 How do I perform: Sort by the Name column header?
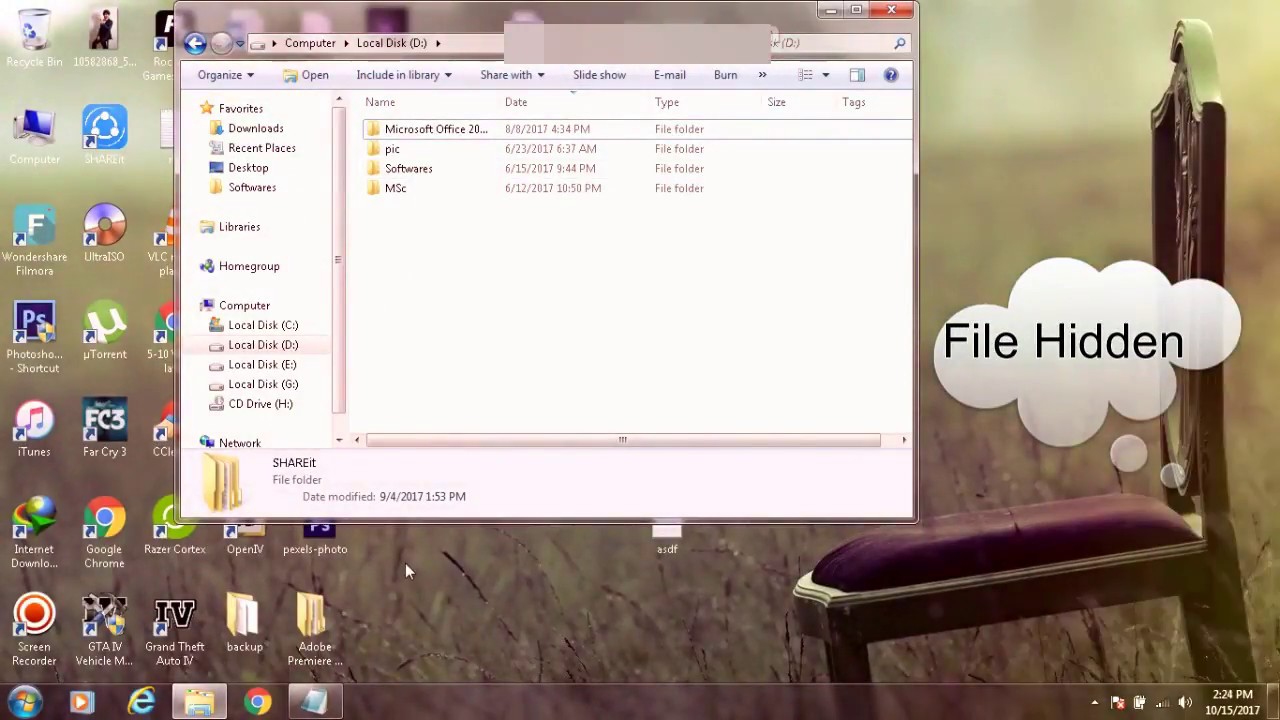pos(380,102)
